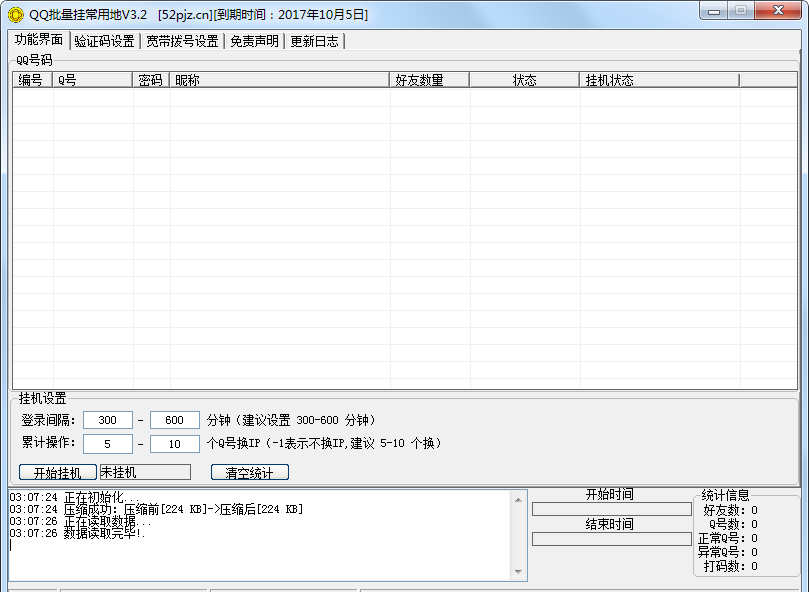Edit 累计操作 minimum field 5

click(108, 444)
